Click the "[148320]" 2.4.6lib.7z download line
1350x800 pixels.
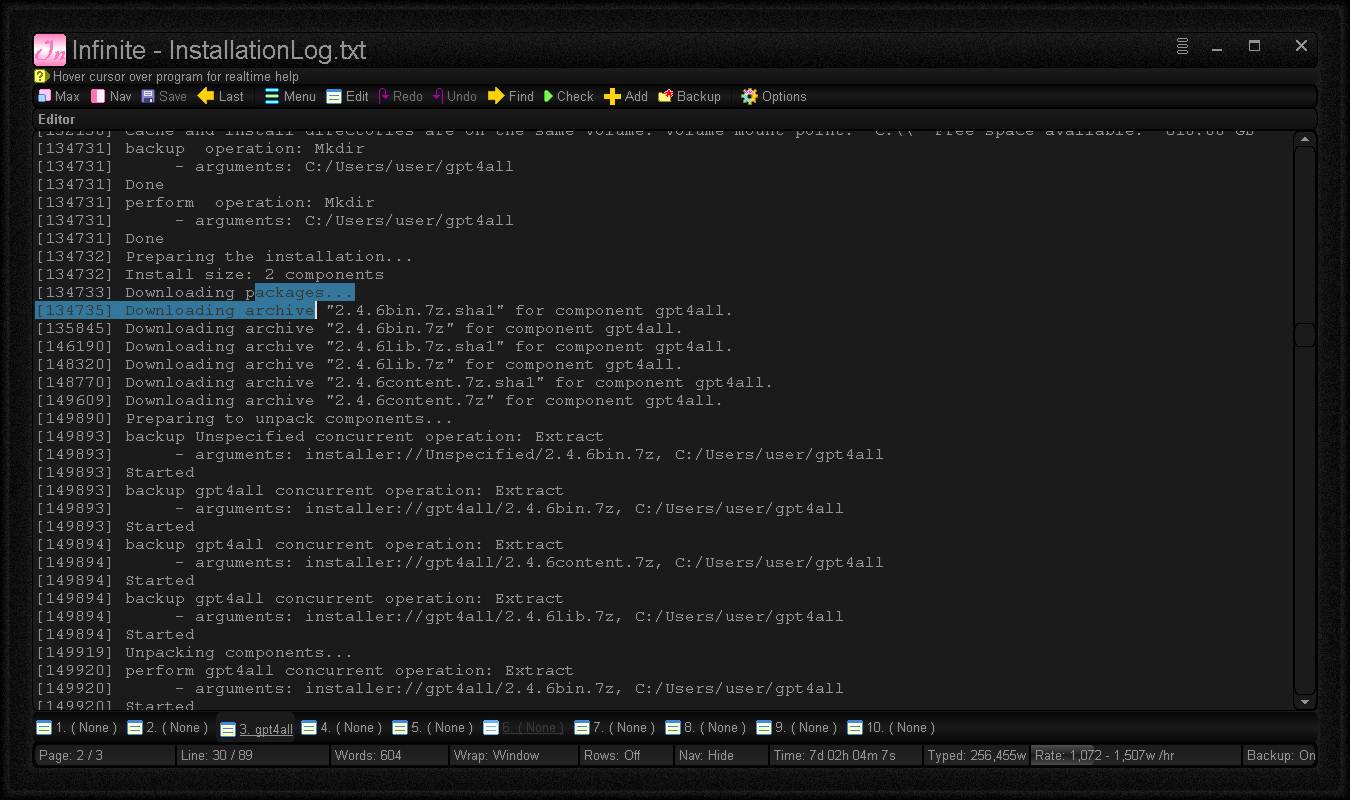point(360,364)
